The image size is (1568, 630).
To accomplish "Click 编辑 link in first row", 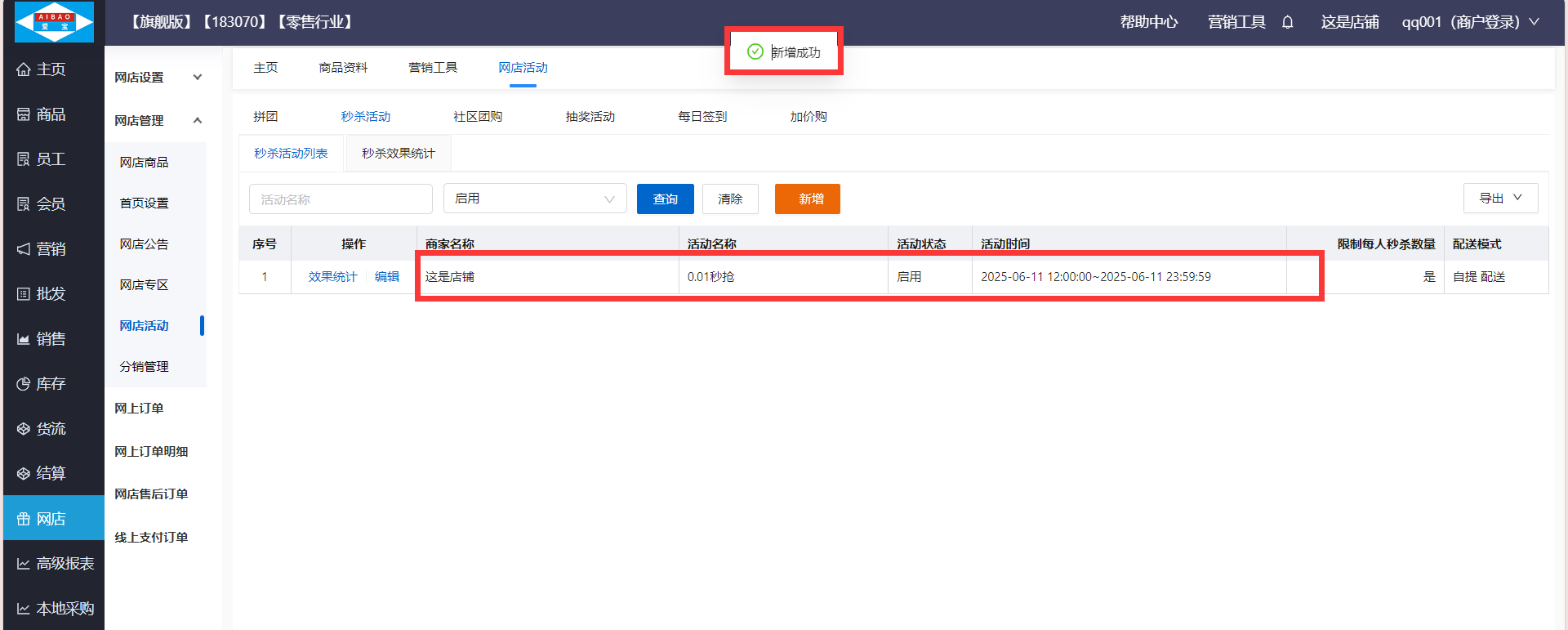I will coord(387,277).
